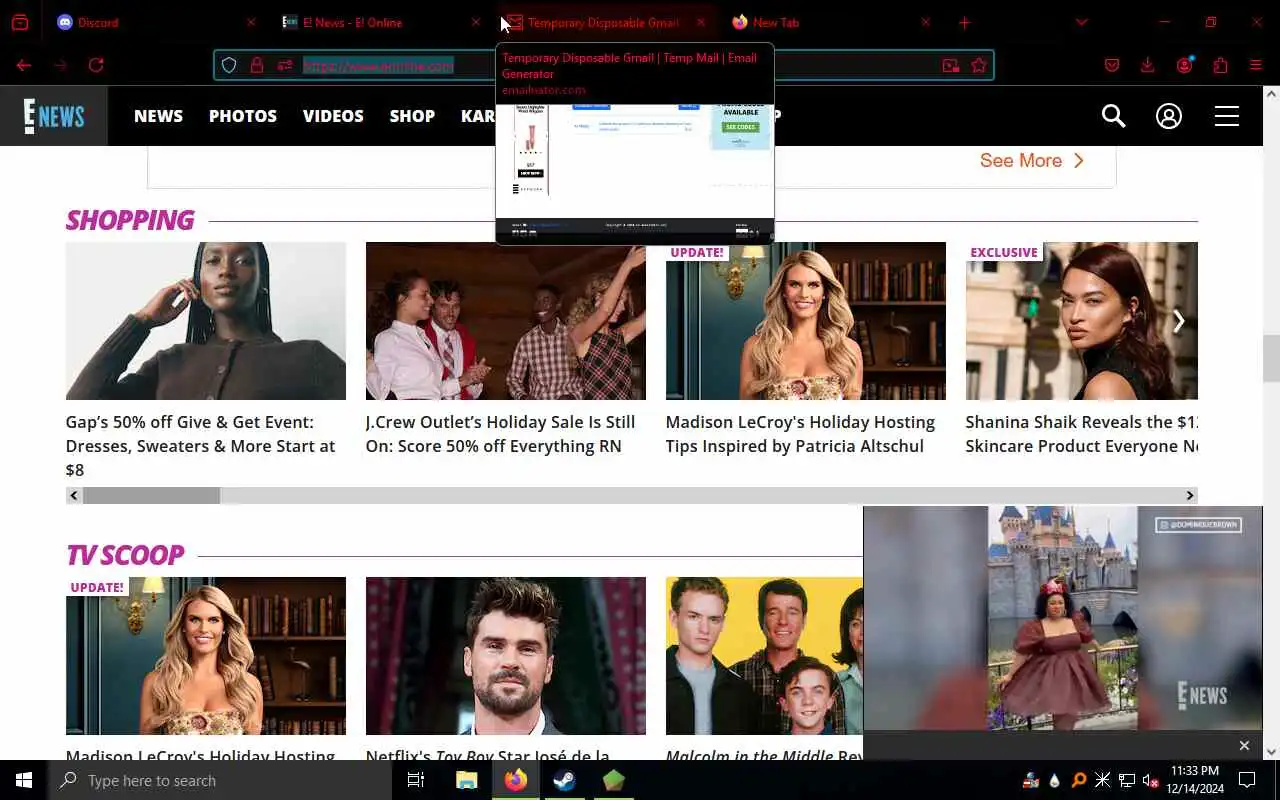Open the PHOTOS navigation item
The width and height of the screenshot is (1280, 800).
click(243, 116)
